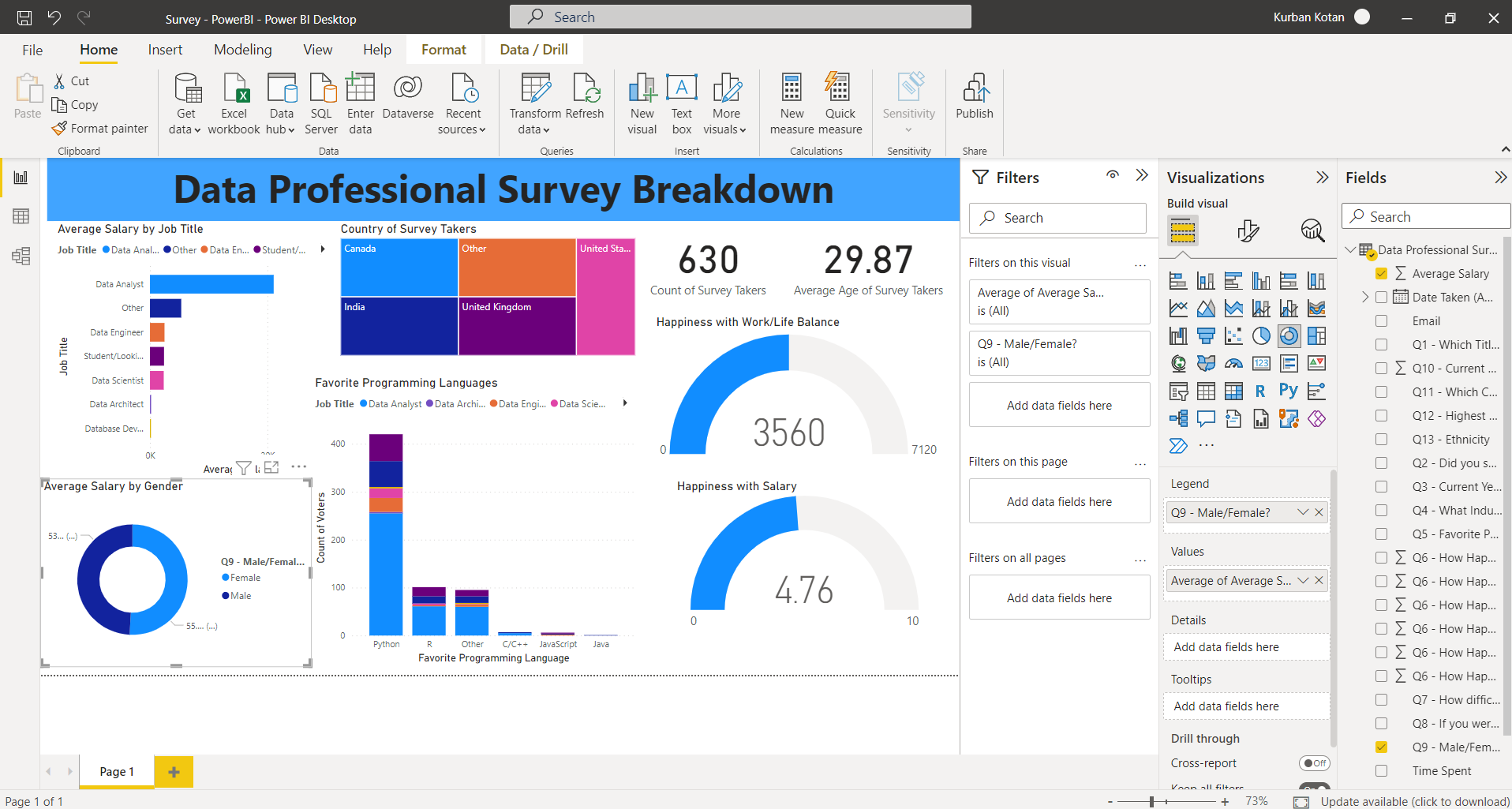This screenshot has height=809, width=1512.
Task: Click the Save icon in title bar
Action: (x=24, y=17)
